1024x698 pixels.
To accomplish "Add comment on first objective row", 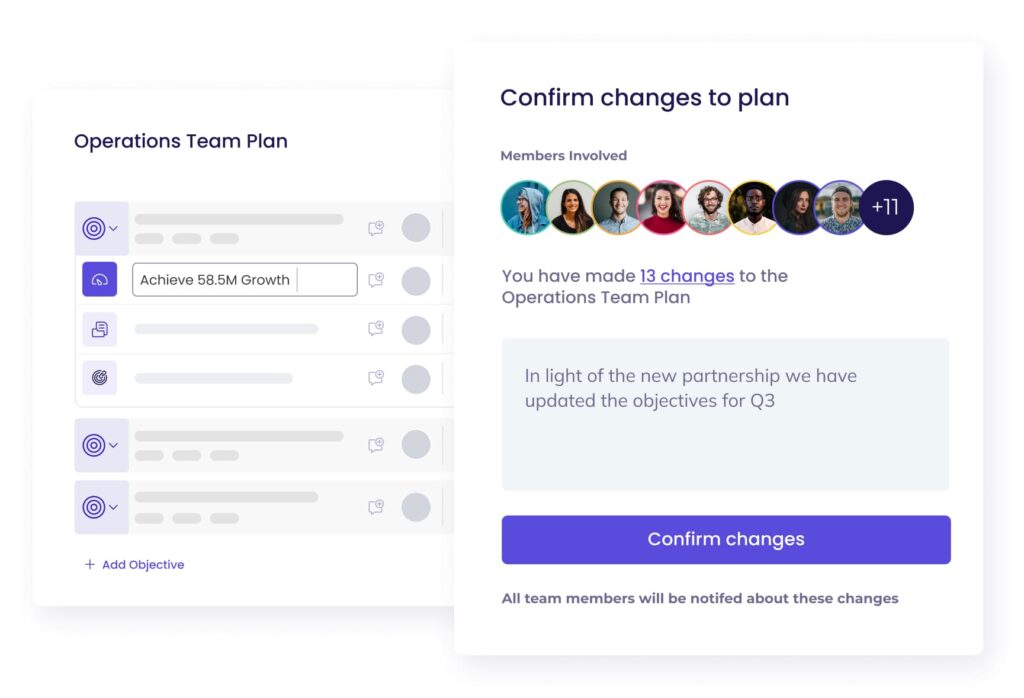I will tap(376, 228).
